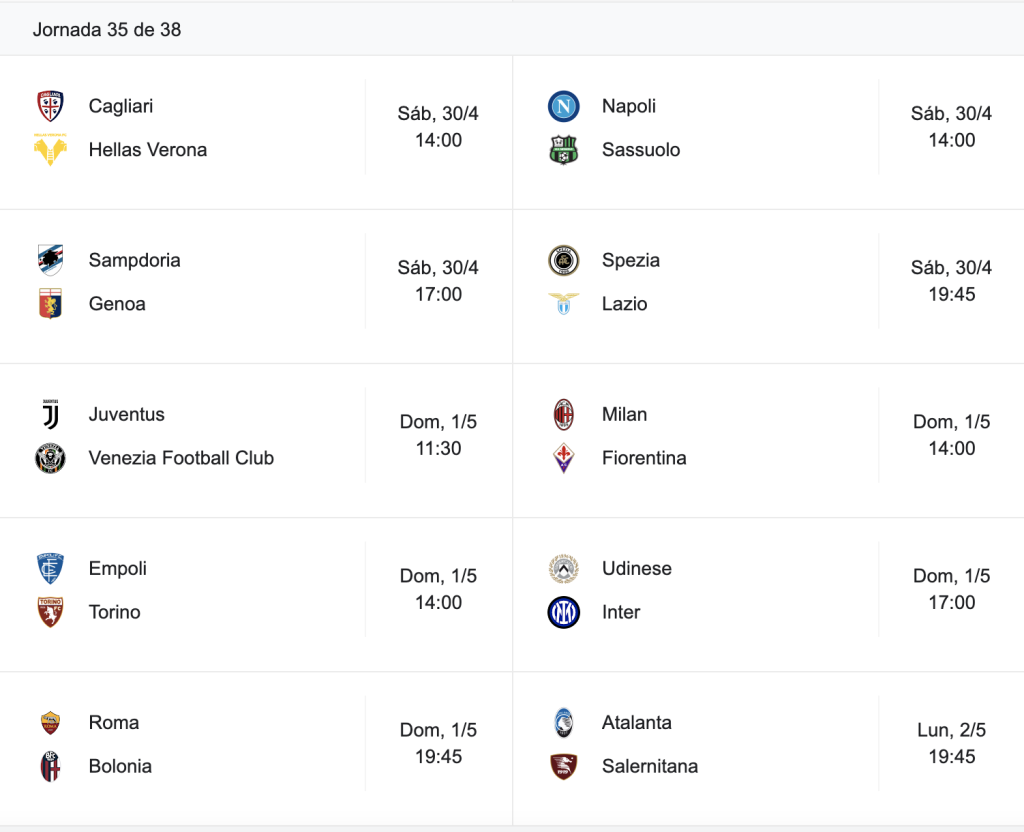Viewport: 1024px width, 832px height.
Task: Open Udinese vs Inter kickoff time
Action: point(952,589)
